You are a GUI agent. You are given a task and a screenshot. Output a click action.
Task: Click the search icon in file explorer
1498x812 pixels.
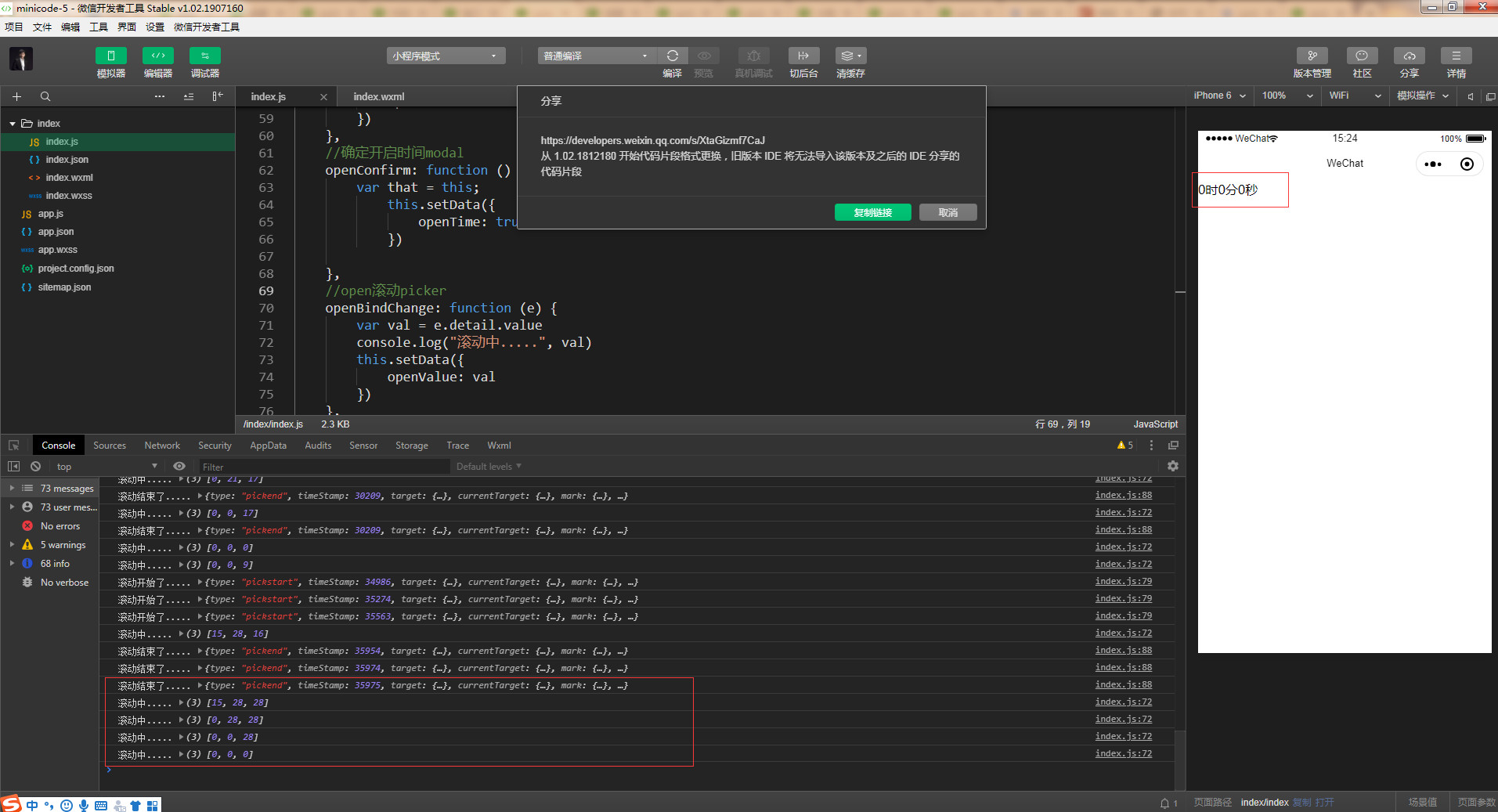tap(45, 96)
